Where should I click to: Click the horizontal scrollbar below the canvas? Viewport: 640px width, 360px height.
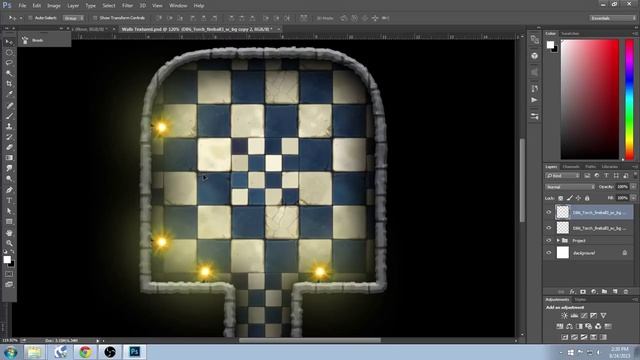310,340
